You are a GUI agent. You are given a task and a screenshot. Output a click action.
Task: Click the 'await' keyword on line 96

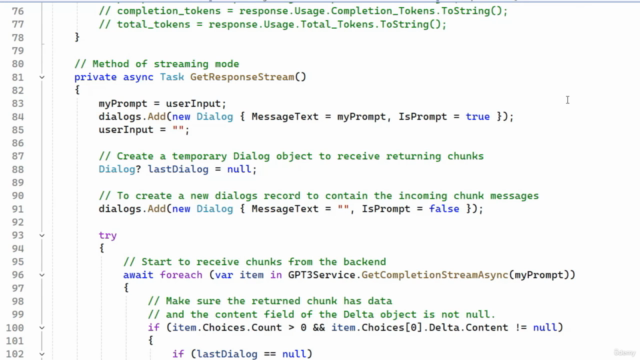tap(138, 275)
